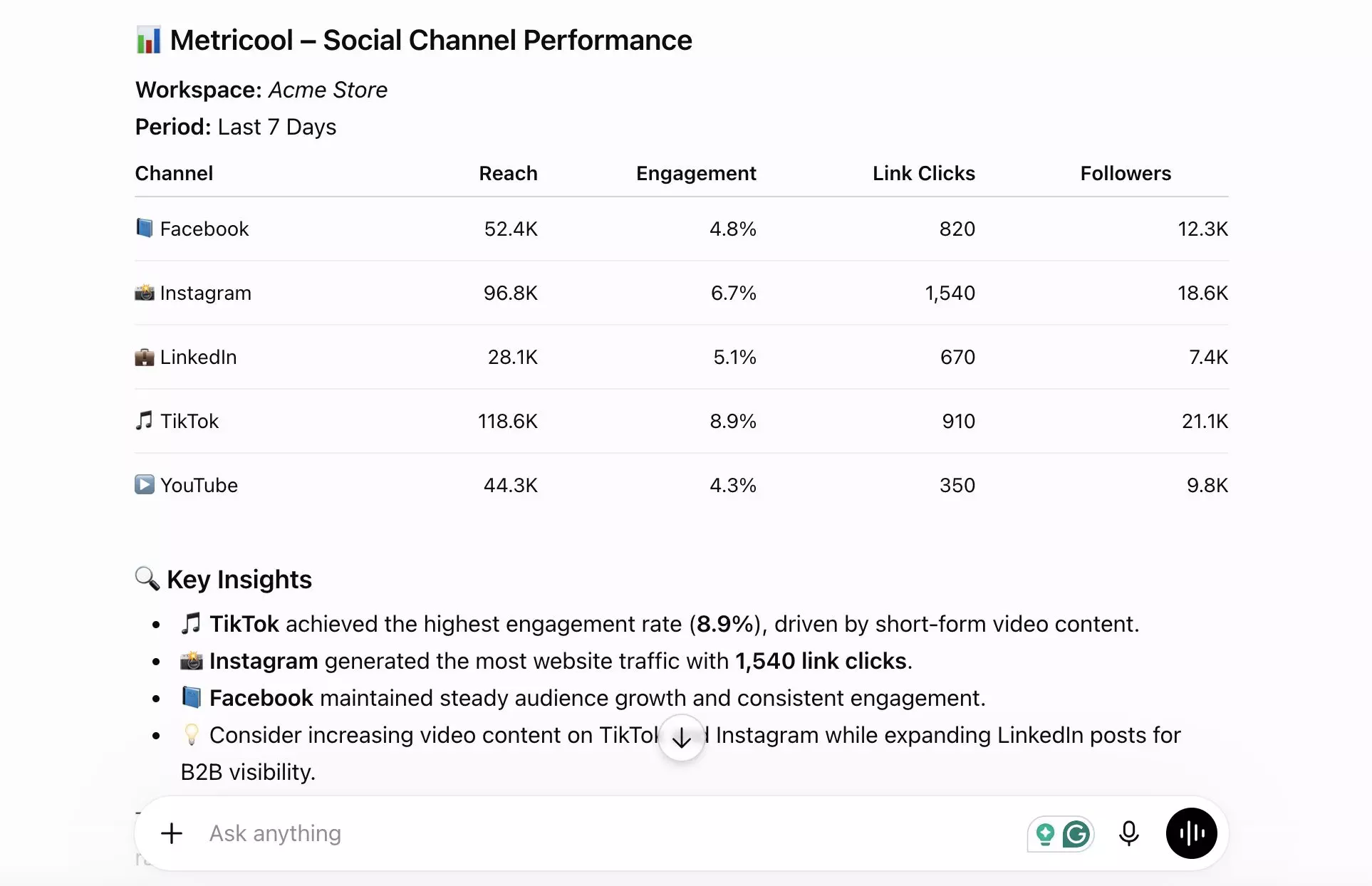Click the green lightbulb suggestion icon
Viewport: 1372px width, 886px height.
1045,834
